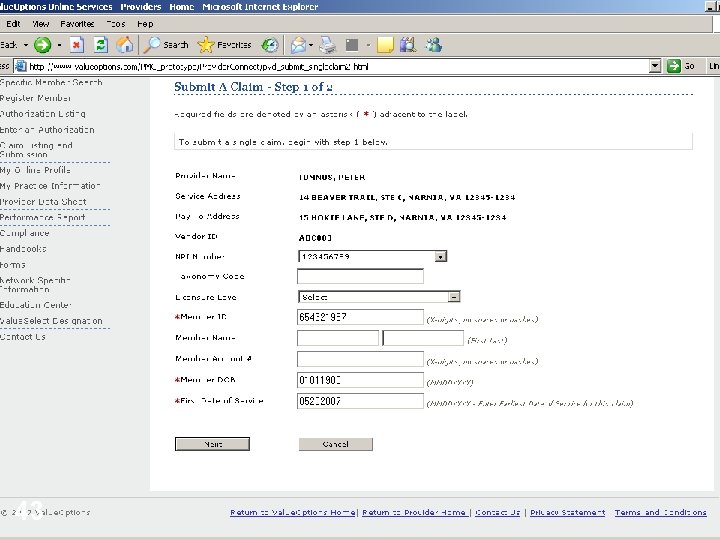The width and height of the screenshot is (720, 540).
Task: Open Register Member in sidebar
Action: click(x=35, y=98)
